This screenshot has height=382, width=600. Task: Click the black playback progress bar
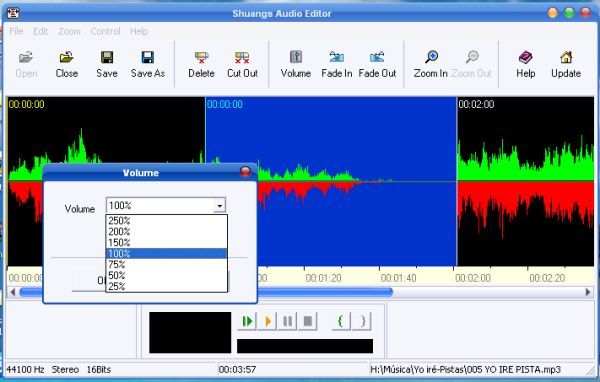(305, 346)
